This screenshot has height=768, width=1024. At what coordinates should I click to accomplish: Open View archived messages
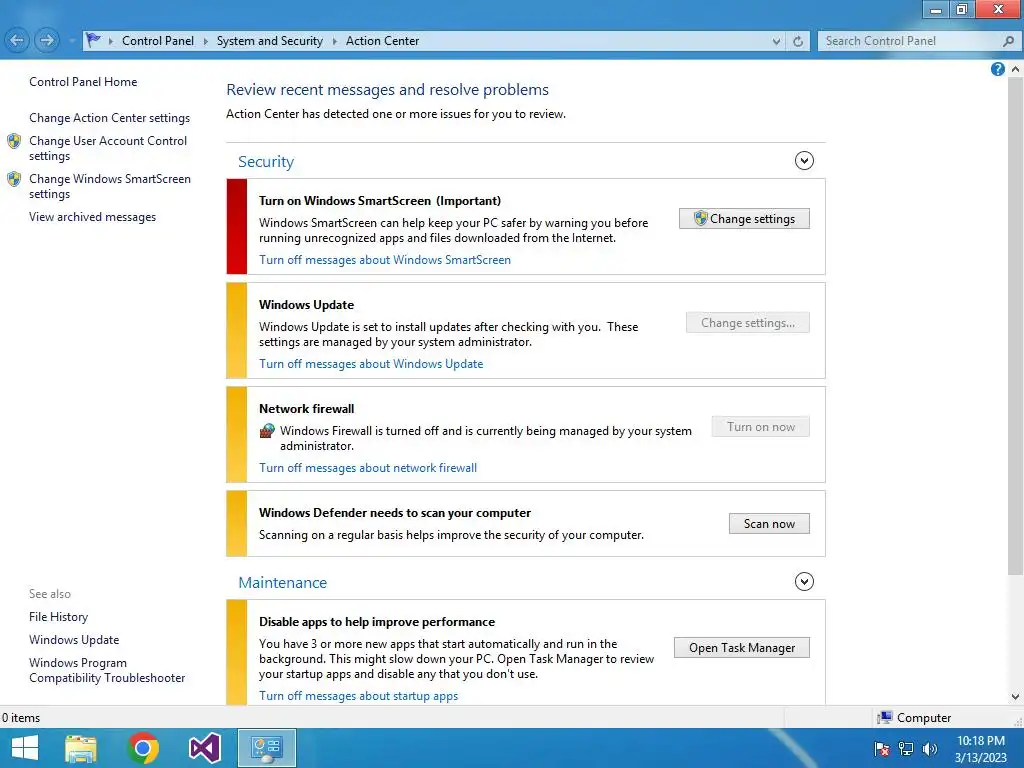pos(93,217)
